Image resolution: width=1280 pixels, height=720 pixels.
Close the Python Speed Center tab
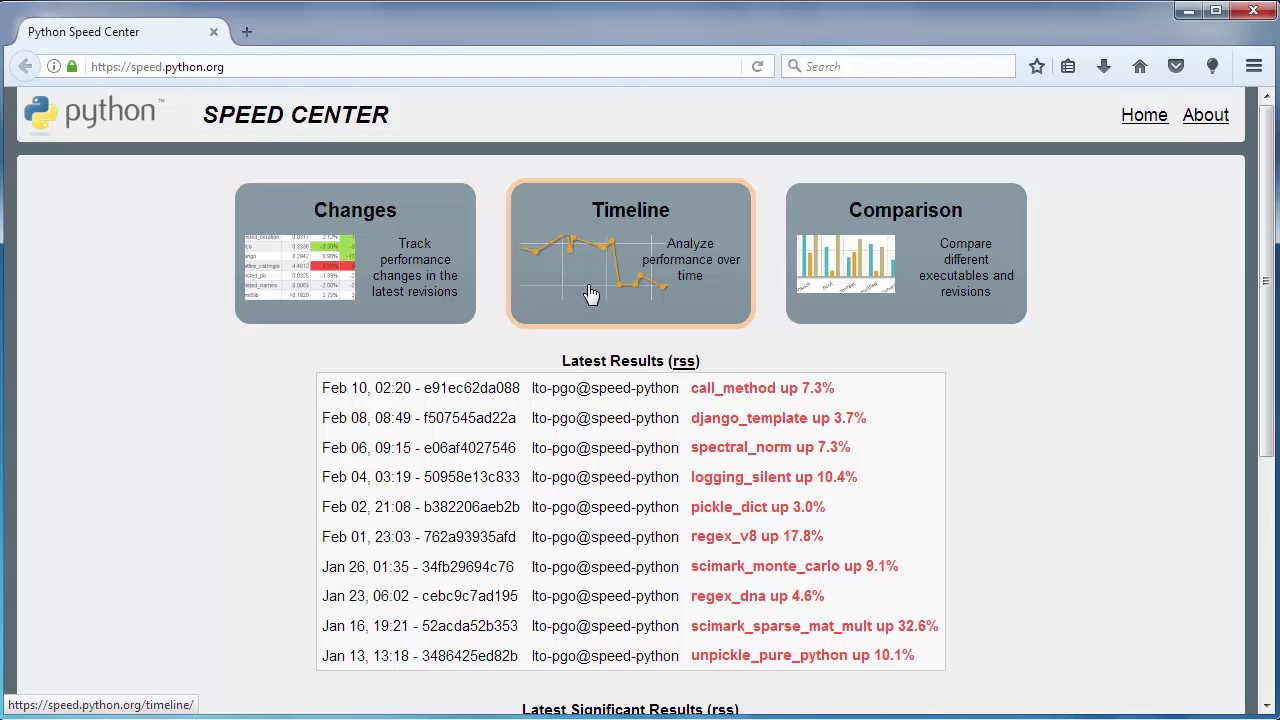(x=213, y=32)
